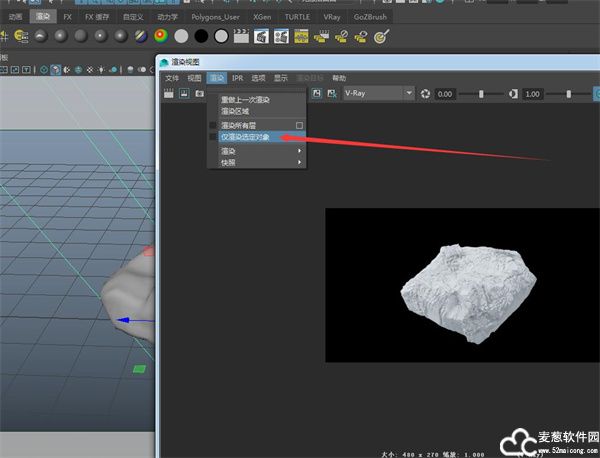Click the gamma icon beside the 1.00 field
This screenshot has width=600, height=458.
[514, 93]
